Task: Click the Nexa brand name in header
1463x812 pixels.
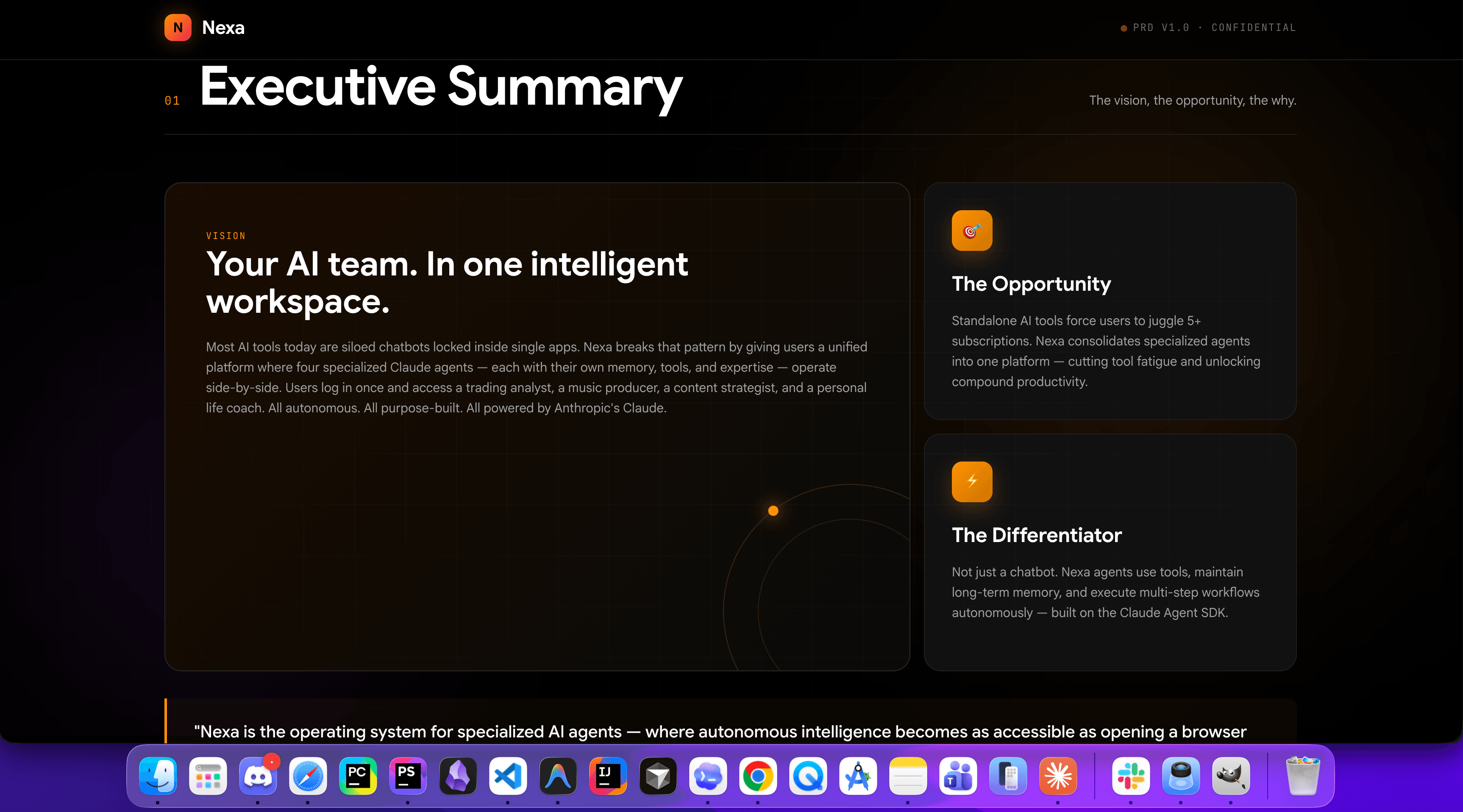Action: point(223,27)
